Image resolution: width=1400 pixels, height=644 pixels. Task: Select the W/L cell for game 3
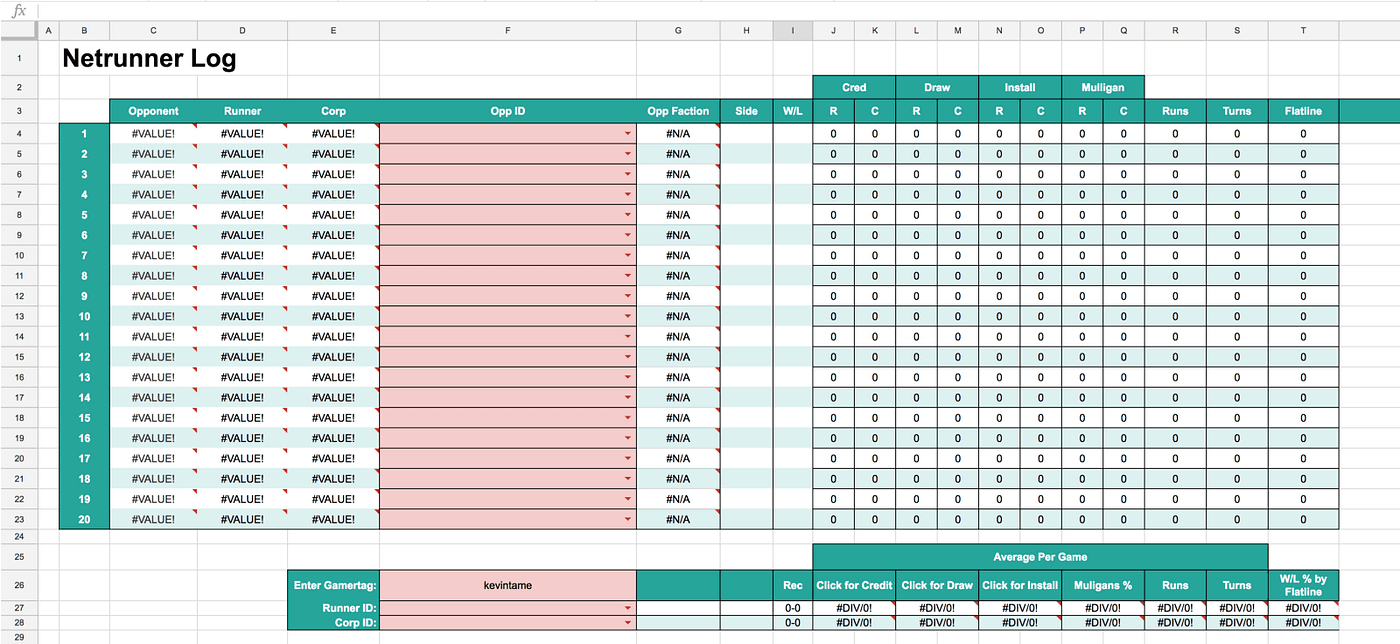point(792,174)
